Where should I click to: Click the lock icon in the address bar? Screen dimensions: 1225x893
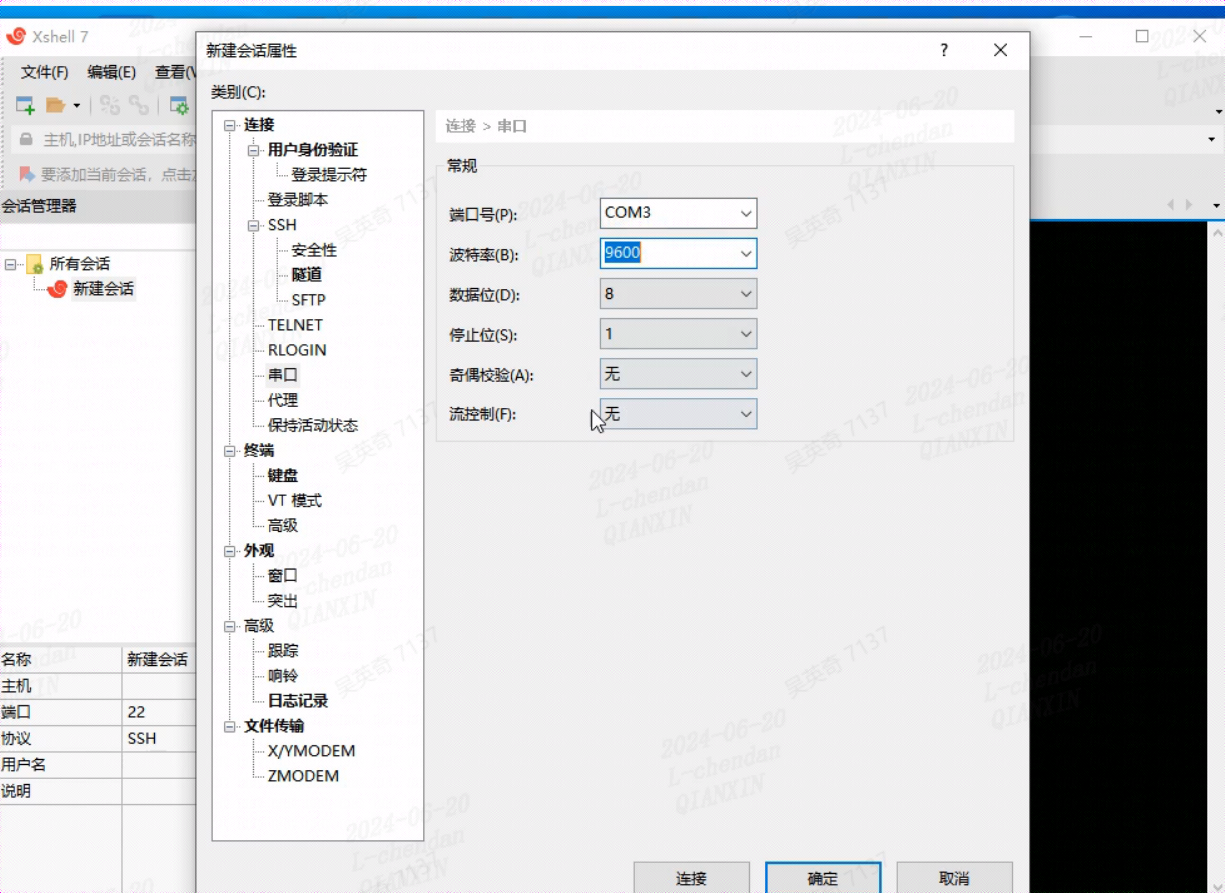point(26,139)
